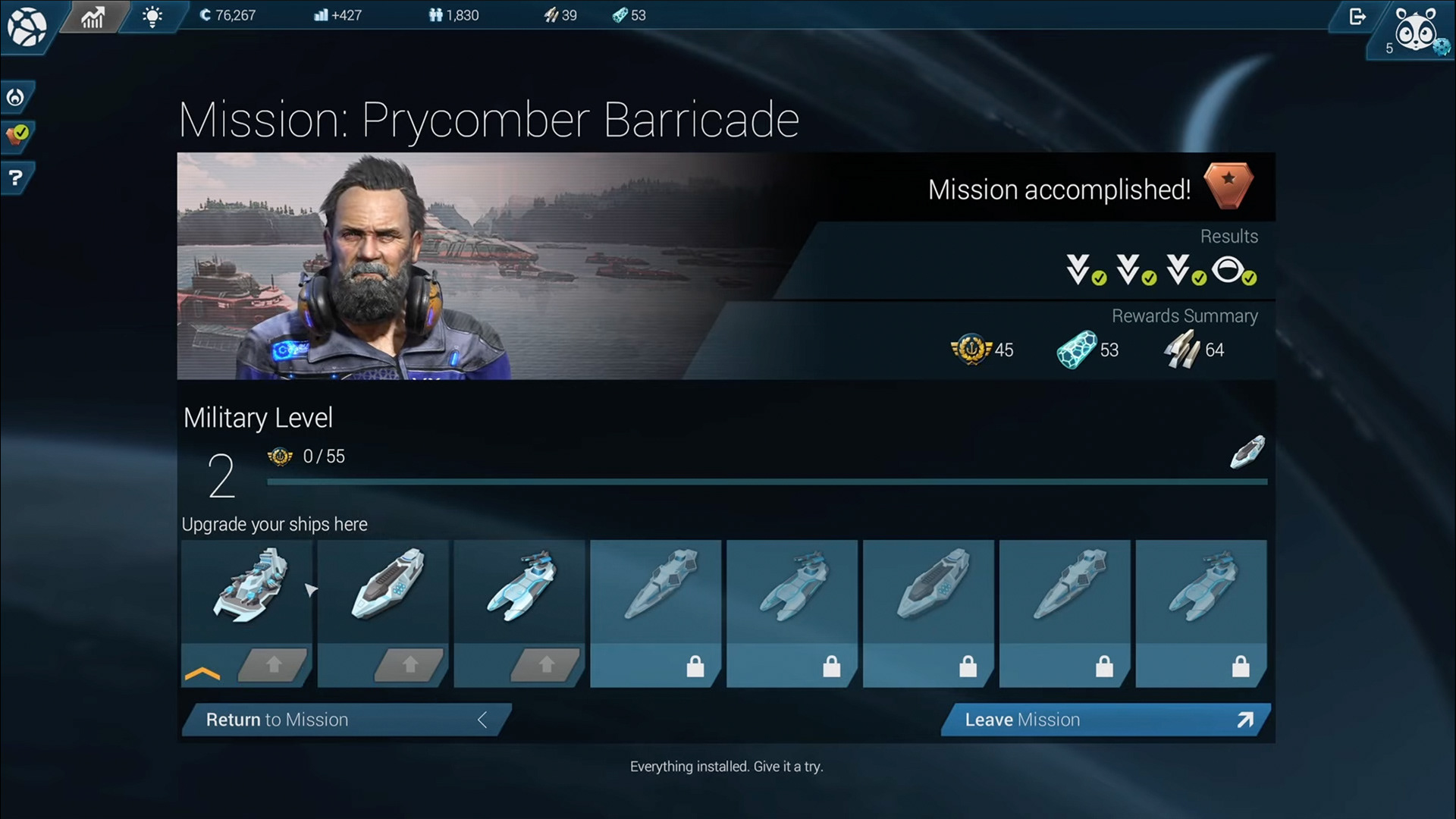Click the exit session icon
The height and width of the screenshot is (819, 1456).
(x=1357, y=16)
